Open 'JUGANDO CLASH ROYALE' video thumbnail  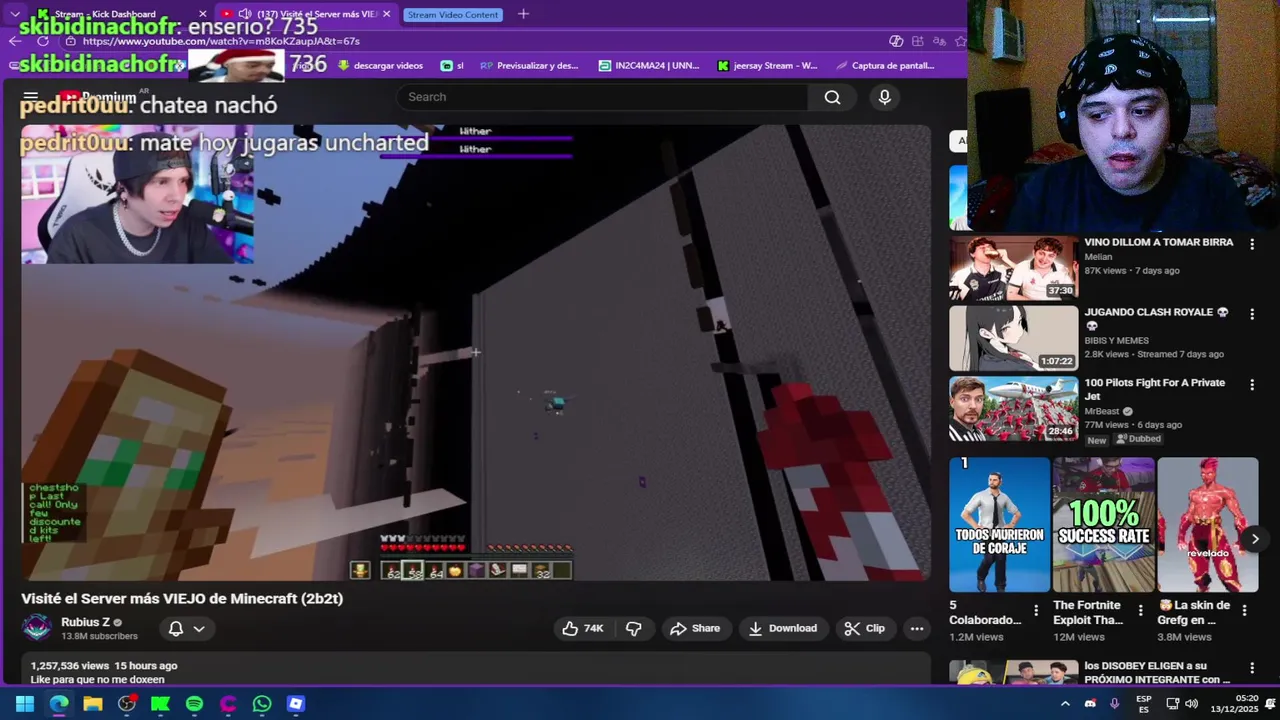pyautogui.click(x=1014, y=338)
